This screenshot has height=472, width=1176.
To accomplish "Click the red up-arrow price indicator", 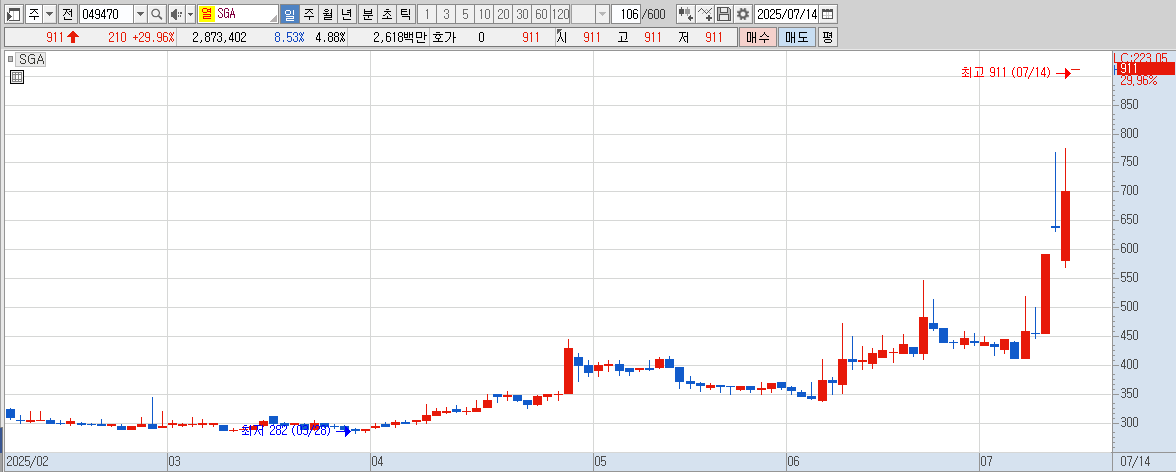I will (x=73, y=38).
